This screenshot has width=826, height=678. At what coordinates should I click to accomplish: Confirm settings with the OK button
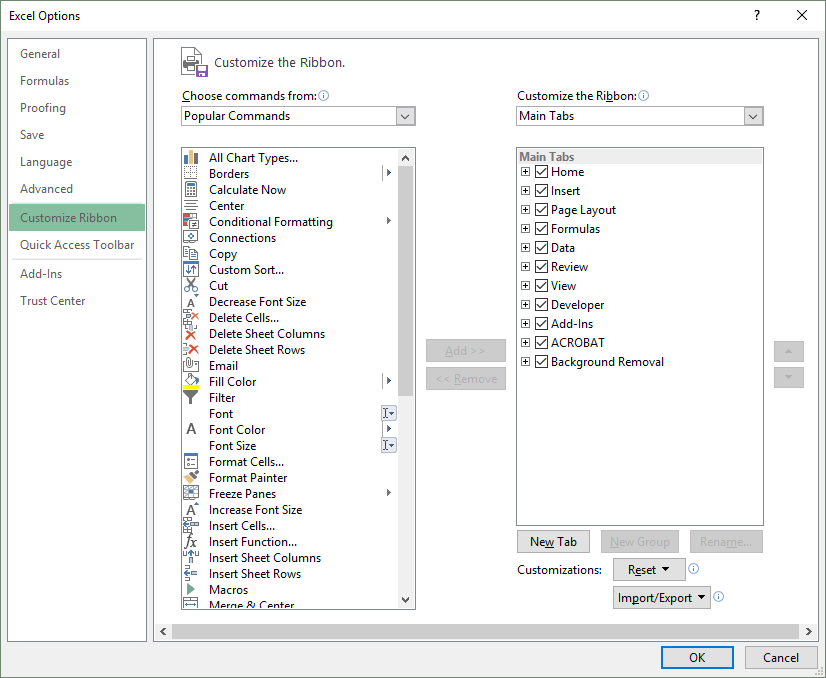pos(697,657)
